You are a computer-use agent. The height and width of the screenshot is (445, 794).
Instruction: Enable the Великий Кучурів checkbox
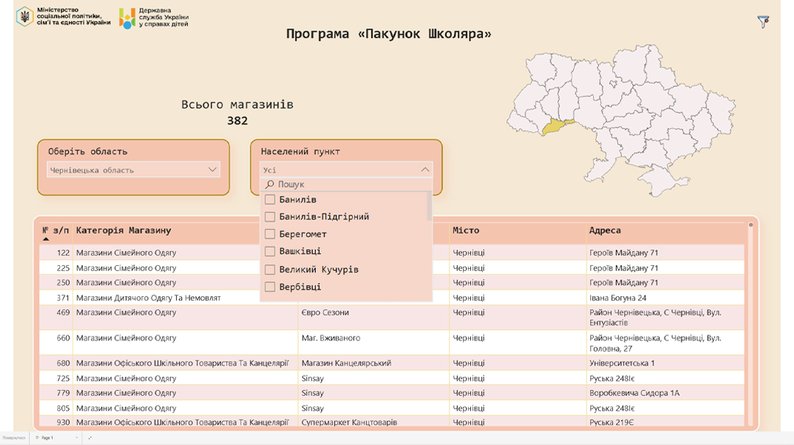pos(270,269)
